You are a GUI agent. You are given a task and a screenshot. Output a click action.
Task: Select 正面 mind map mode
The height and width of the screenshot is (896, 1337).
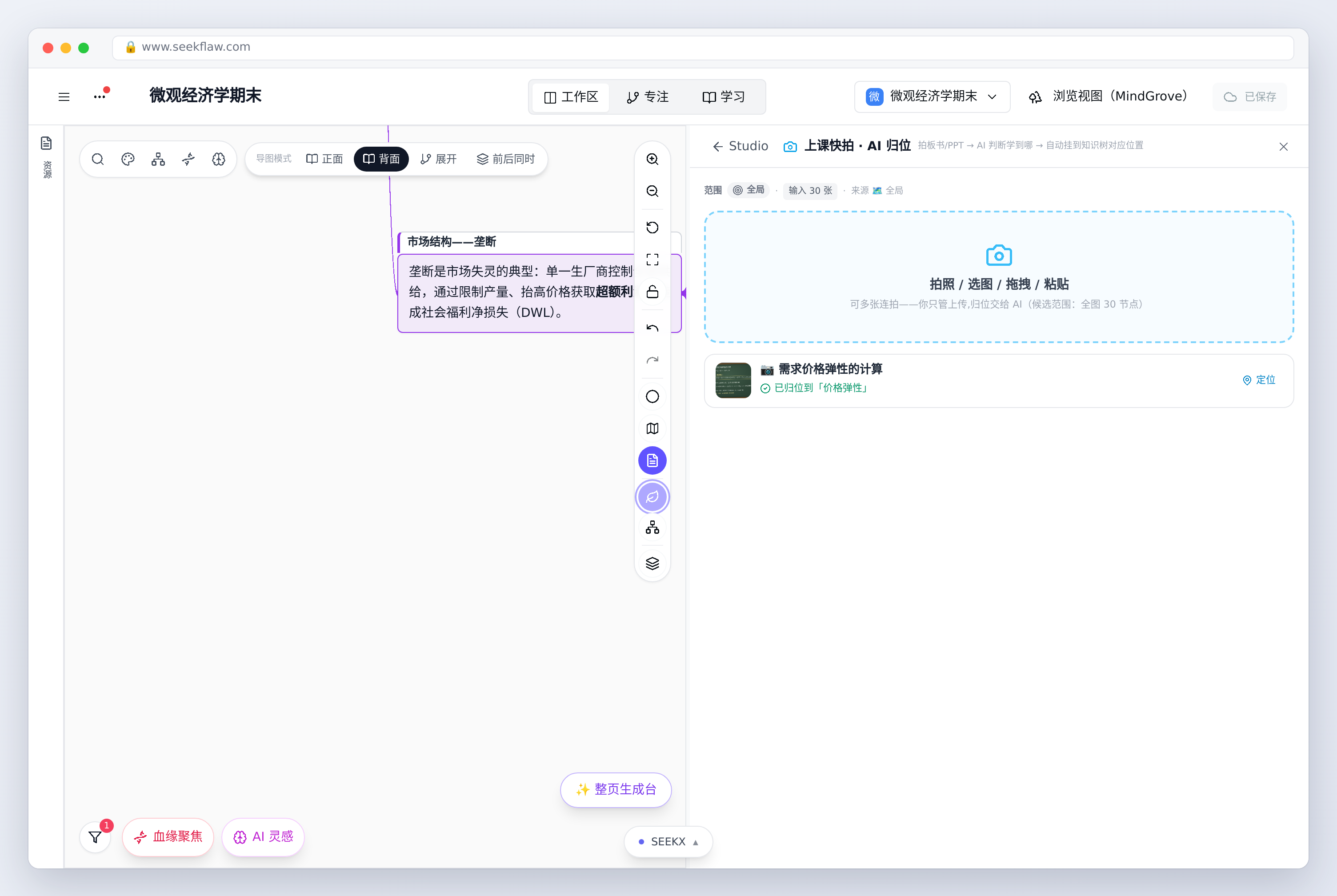point(324,159)
